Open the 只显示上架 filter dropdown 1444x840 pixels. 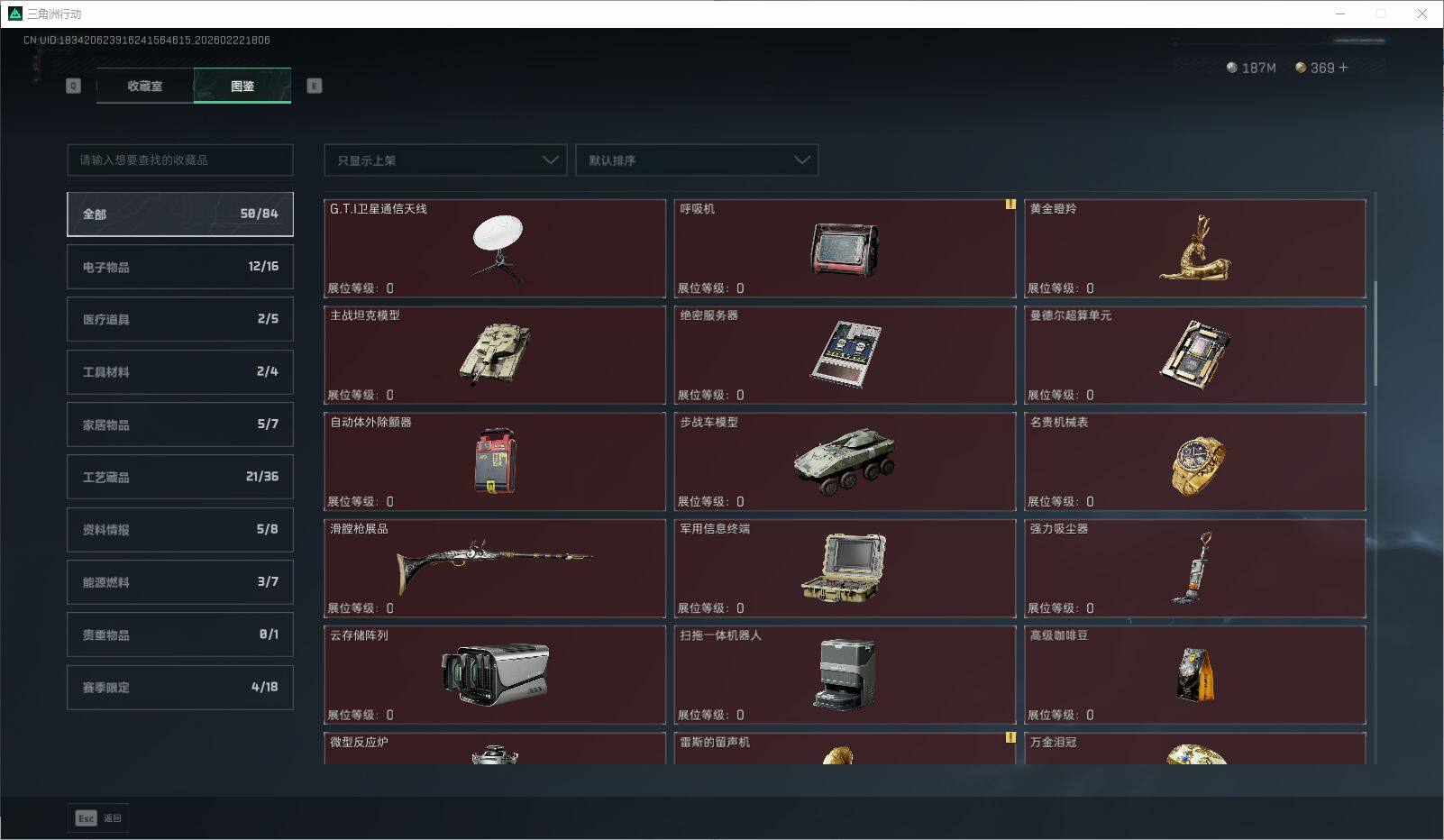(x=444, y=160)
